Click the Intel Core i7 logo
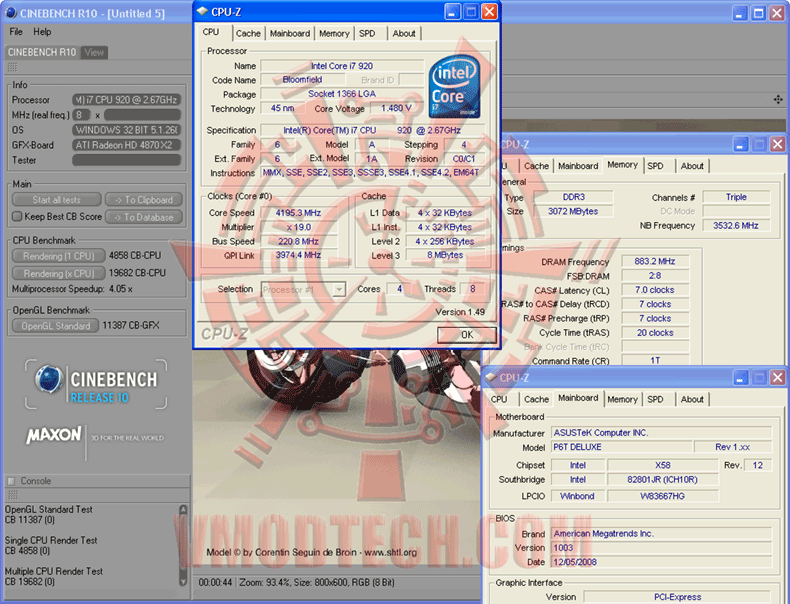790x604 pixels. point(454,87)
